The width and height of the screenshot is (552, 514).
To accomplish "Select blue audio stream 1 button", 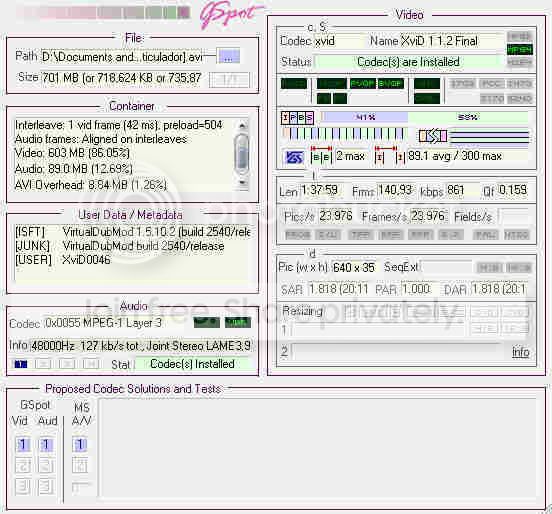I will tap(20, 364).
